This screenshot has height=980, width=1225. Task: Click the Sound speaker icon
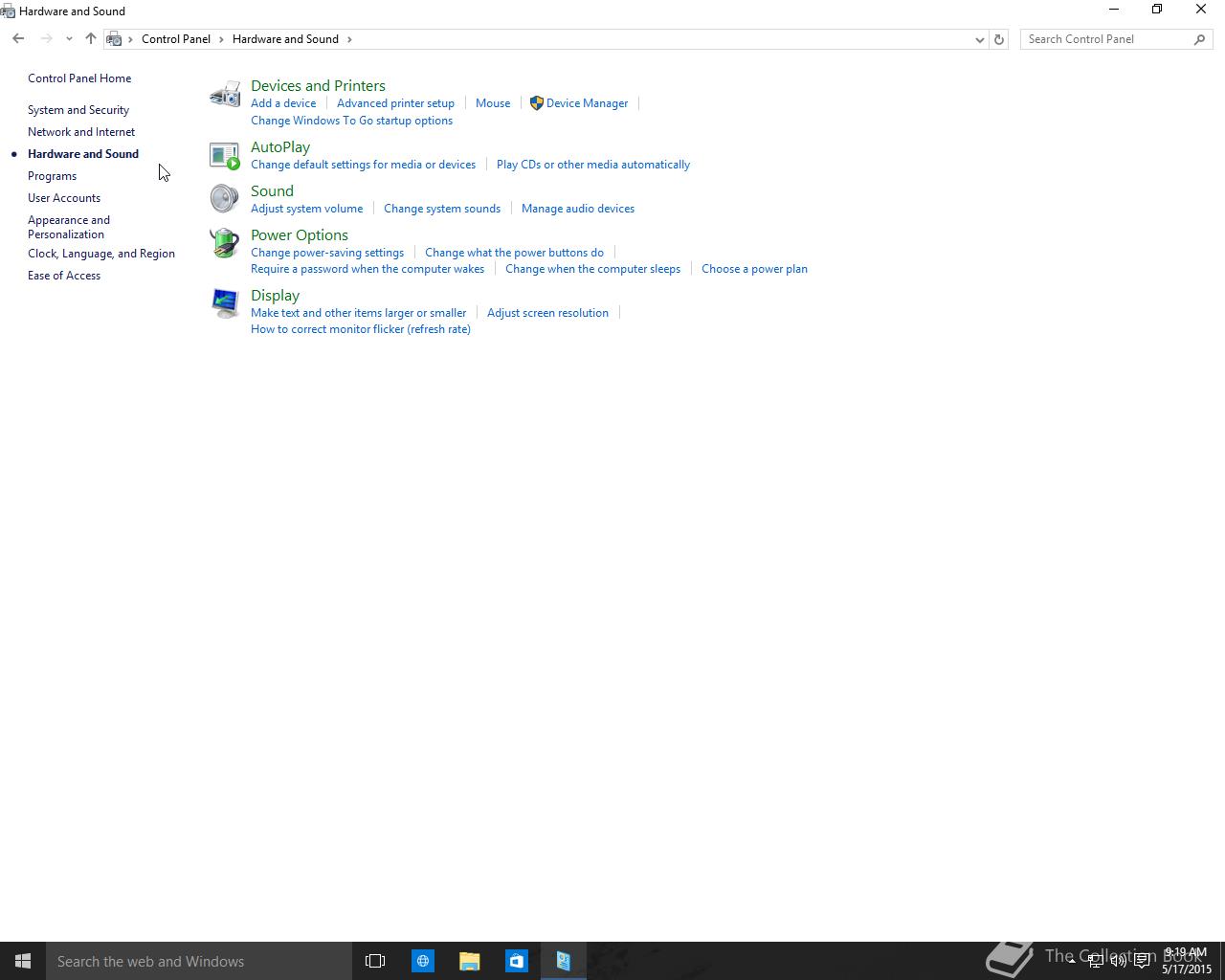(225, 198)
